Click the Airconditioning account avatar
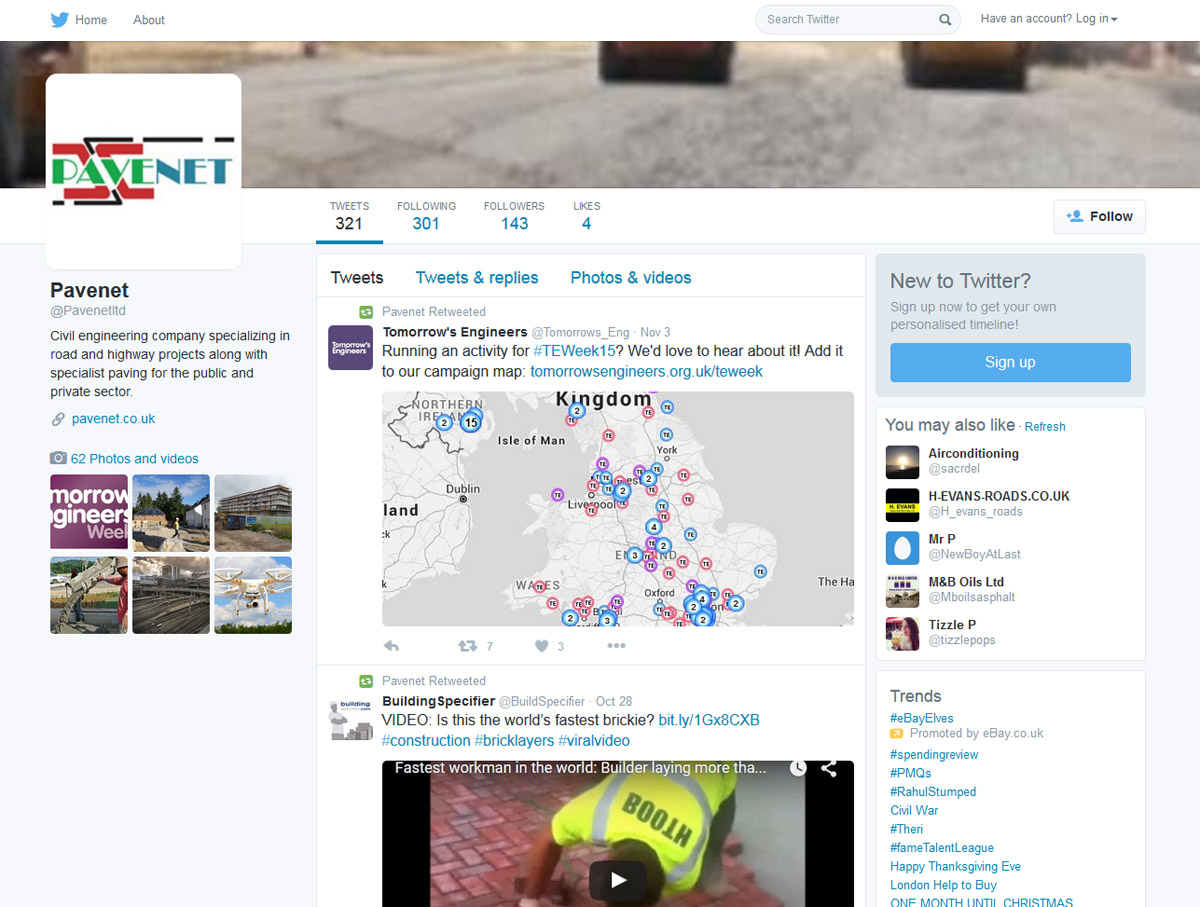Image resolution: width=1200 pixels, height=907 pixels. [x=902, y=462]
